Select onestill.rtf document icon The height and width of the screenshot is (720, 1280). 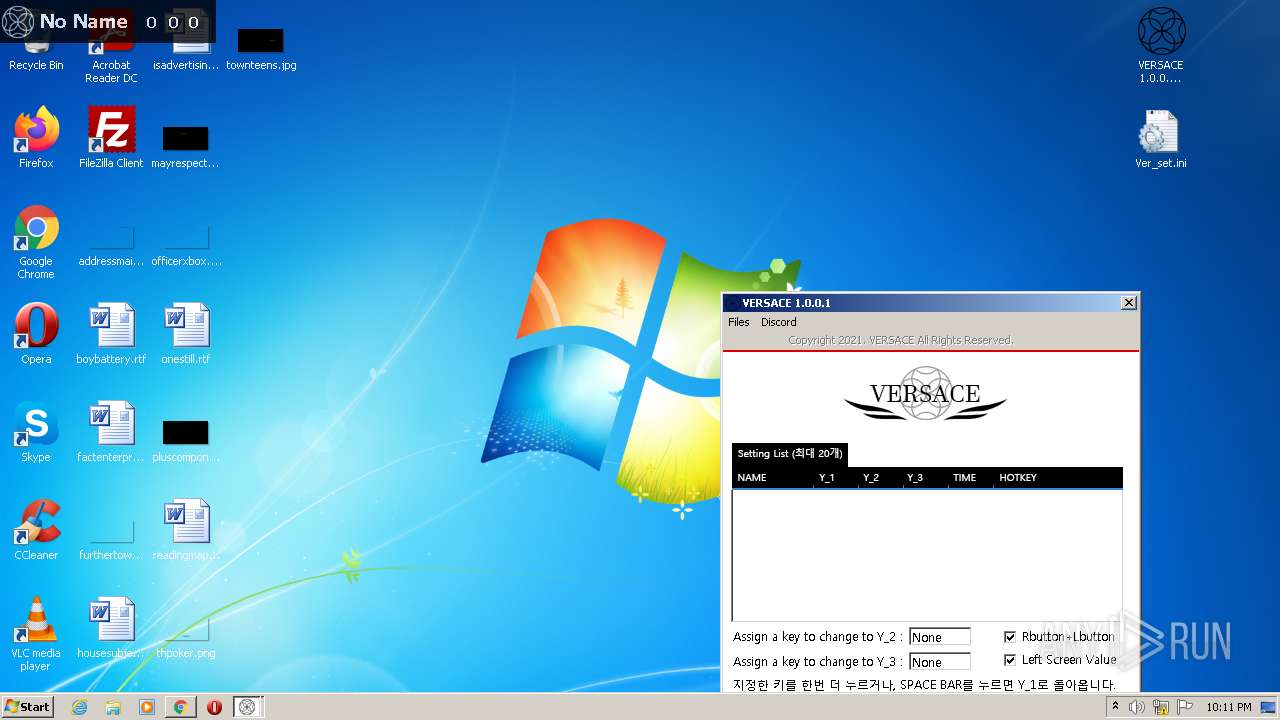(x=186, y=334)
